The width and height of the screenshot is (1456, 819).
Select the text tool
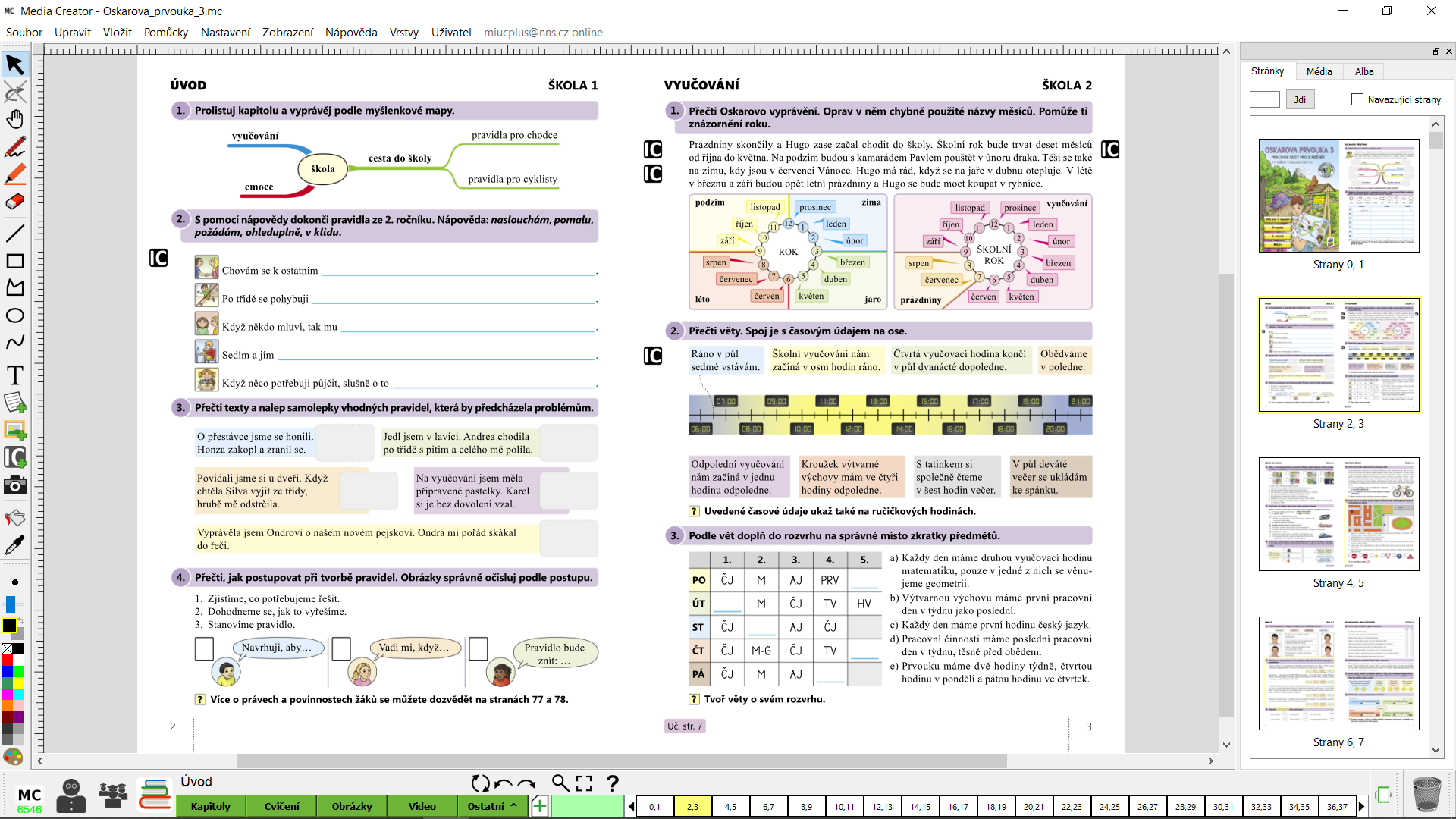coord(14,375)
